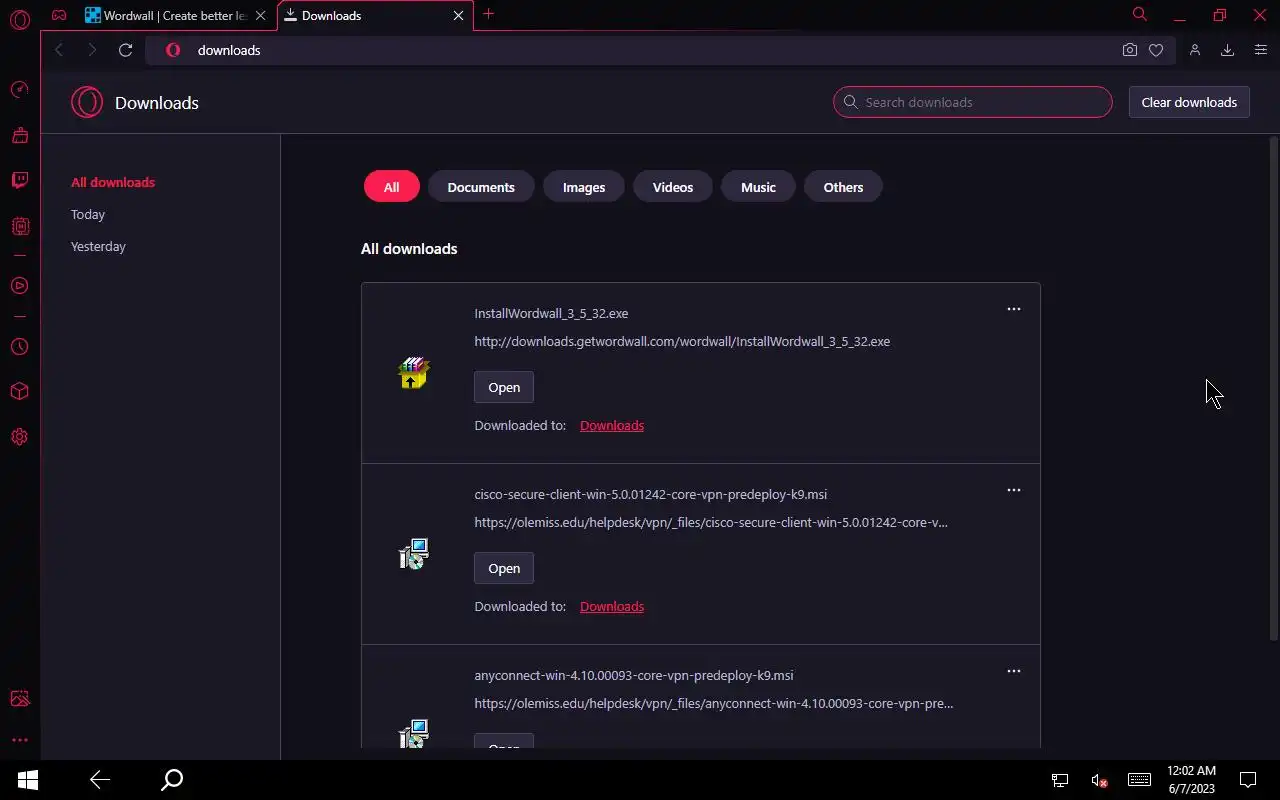1280x800 pixels.
Task: Go back with the back arrow
Action: point(59,50)
